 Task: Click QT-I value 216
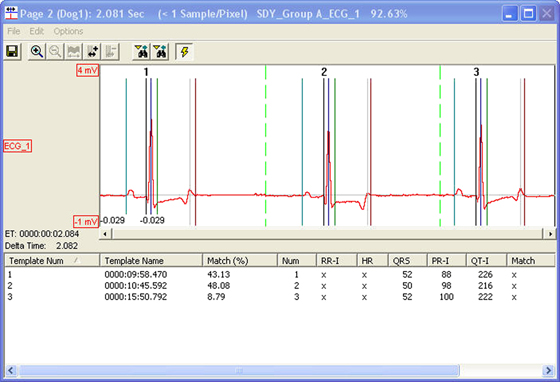point(485,286)
